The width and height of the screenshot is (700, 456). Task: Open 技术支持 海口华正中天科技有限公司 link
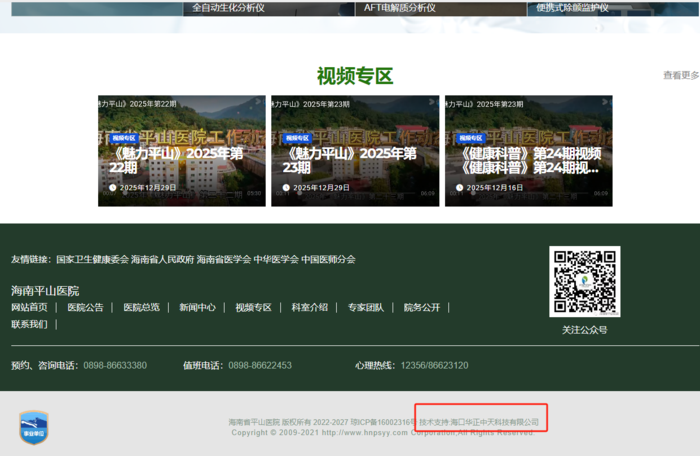[x=479, y=422]
